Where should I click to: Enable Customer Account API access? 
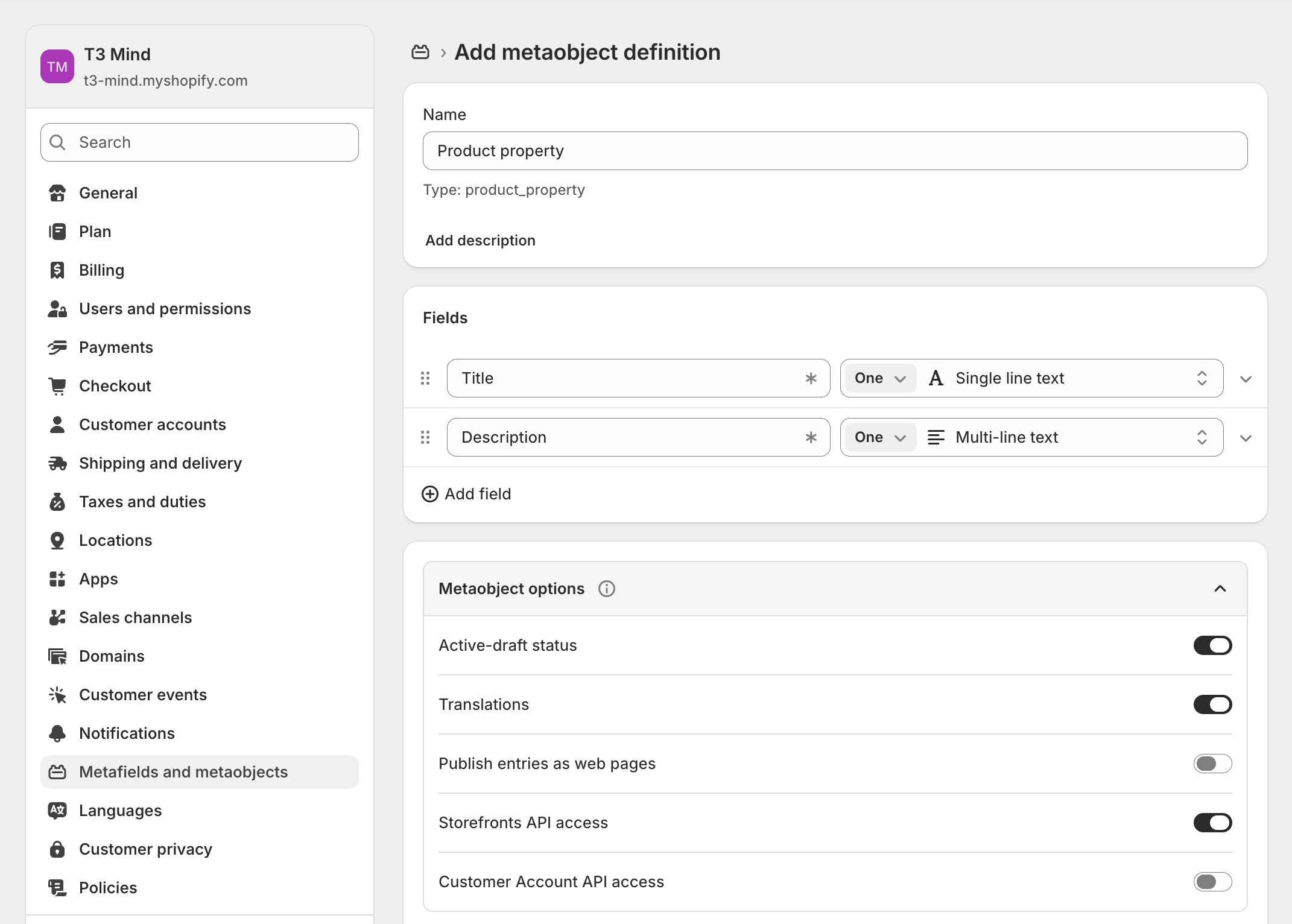click(1213, 882)
